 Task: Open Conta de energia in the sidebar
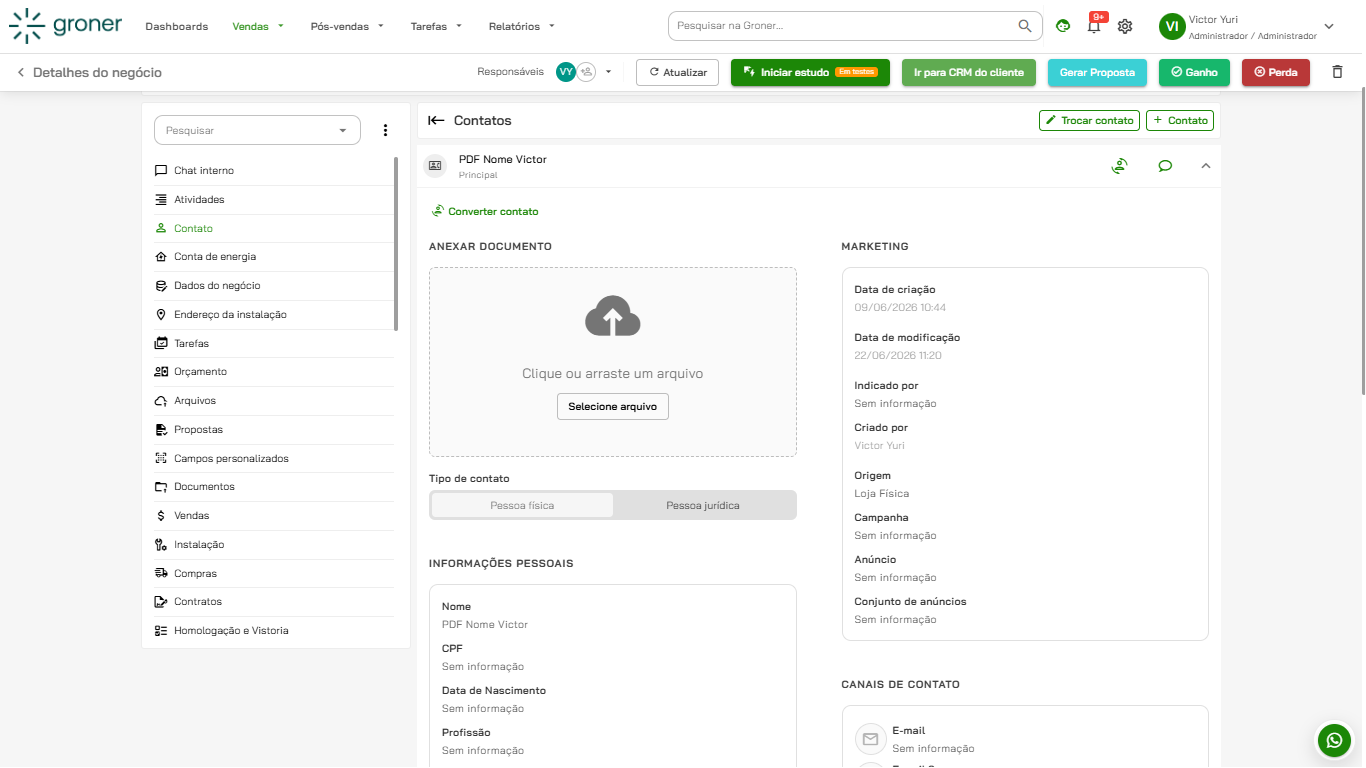click(274, 257)
